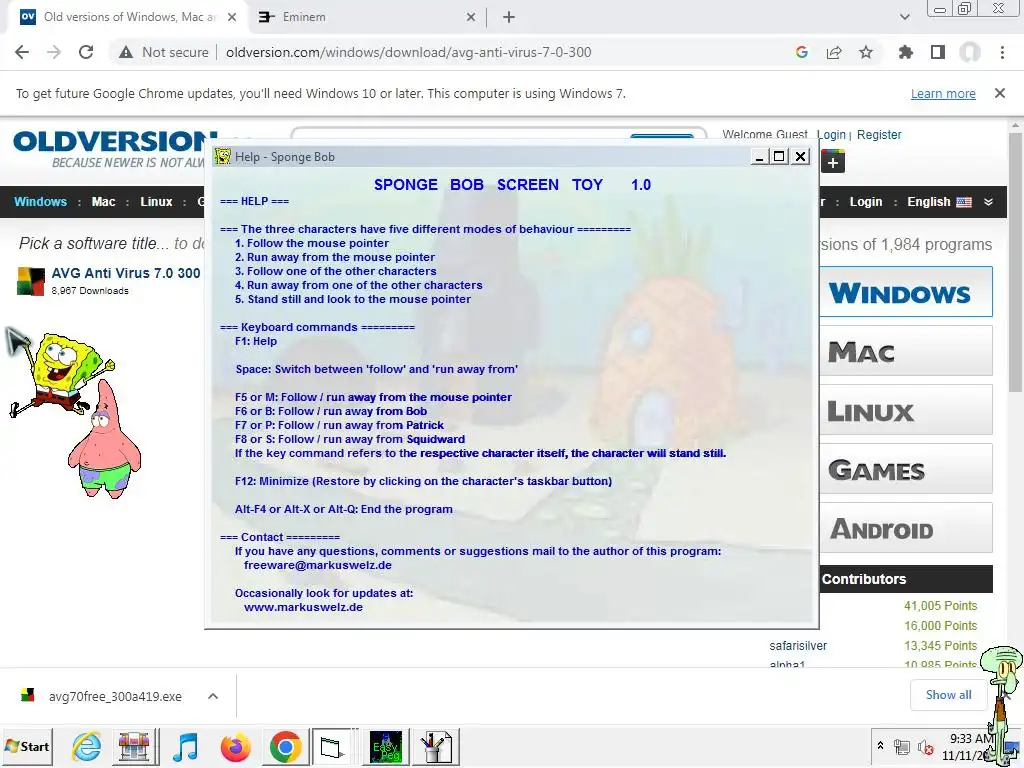Click the Games category button in sidebar

coord(905,469)
